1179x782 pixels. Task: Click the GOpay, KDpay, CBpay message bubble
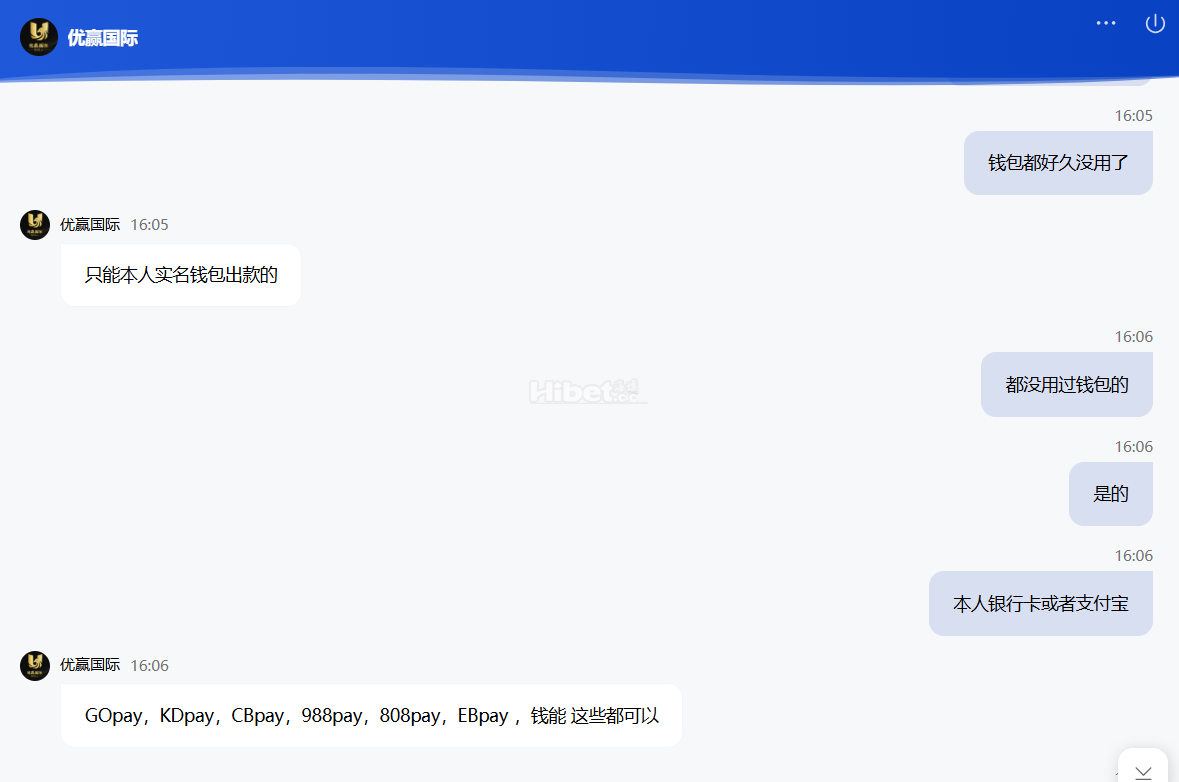[371, 716]
